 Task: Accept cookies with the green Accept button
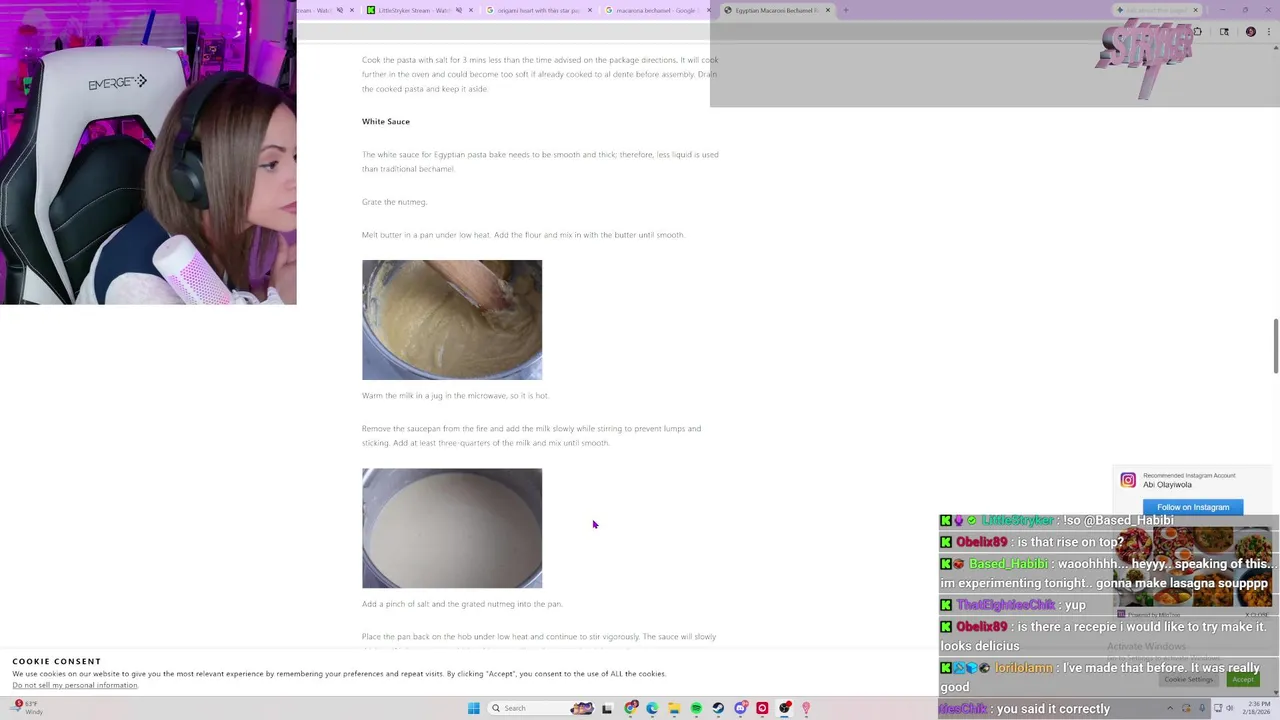click(x=1243, y=679)
